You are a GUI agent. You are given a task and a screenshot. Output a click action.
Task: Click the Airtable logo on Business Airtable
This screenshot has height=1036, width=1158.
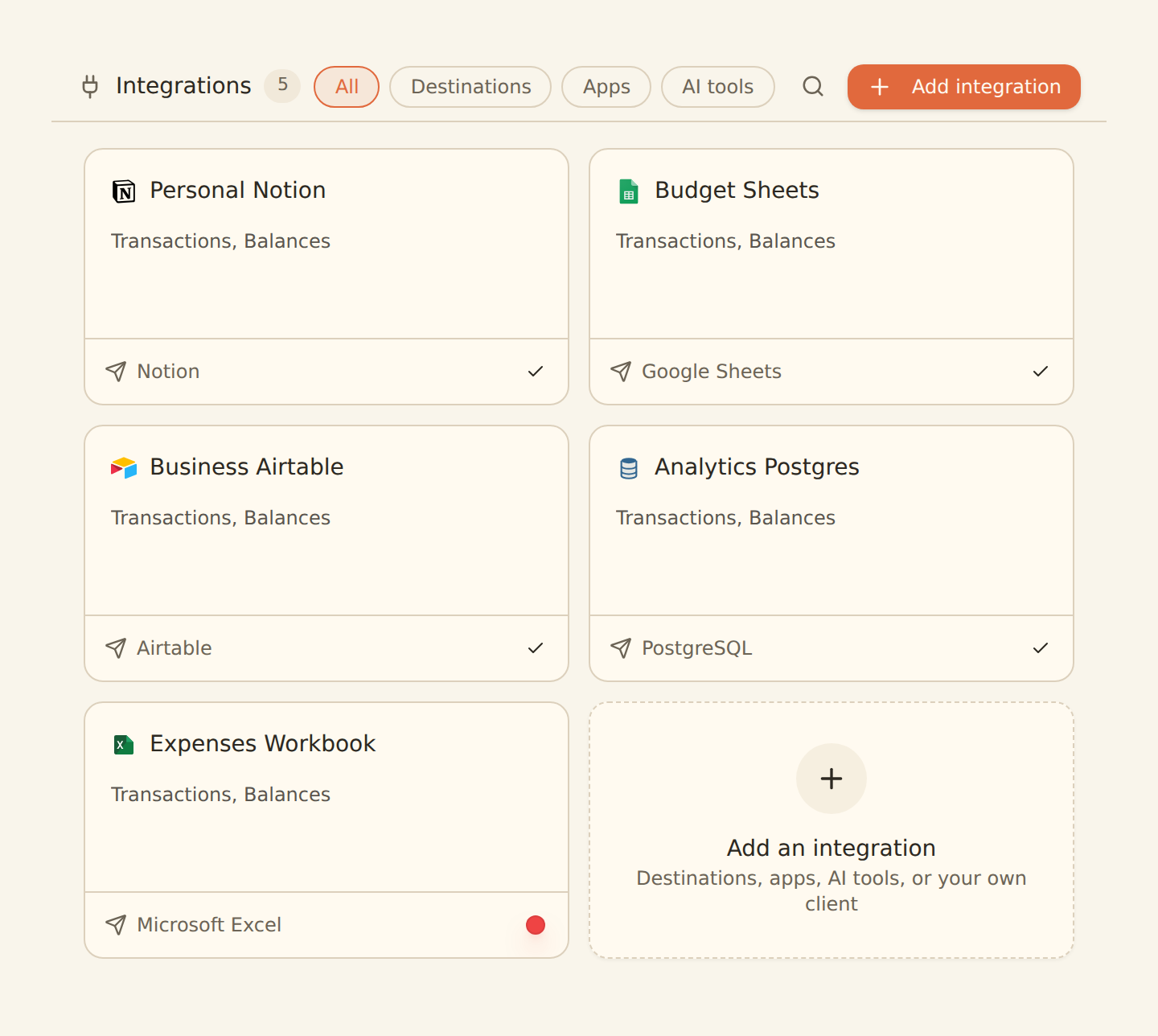point(124,467)
